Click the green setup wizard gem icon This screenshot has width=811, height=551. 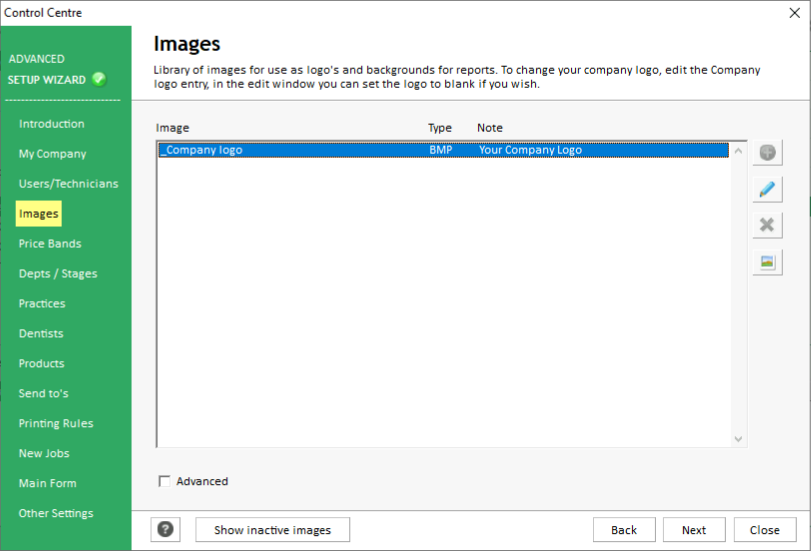(99, 80)
